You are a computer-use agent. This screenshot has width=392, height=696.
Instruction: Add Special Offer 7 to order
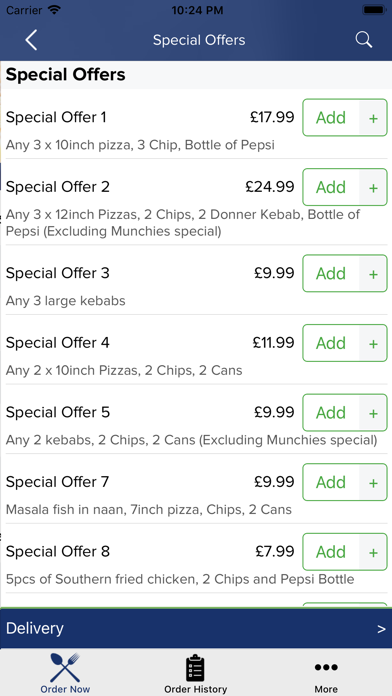pos(331,482)
